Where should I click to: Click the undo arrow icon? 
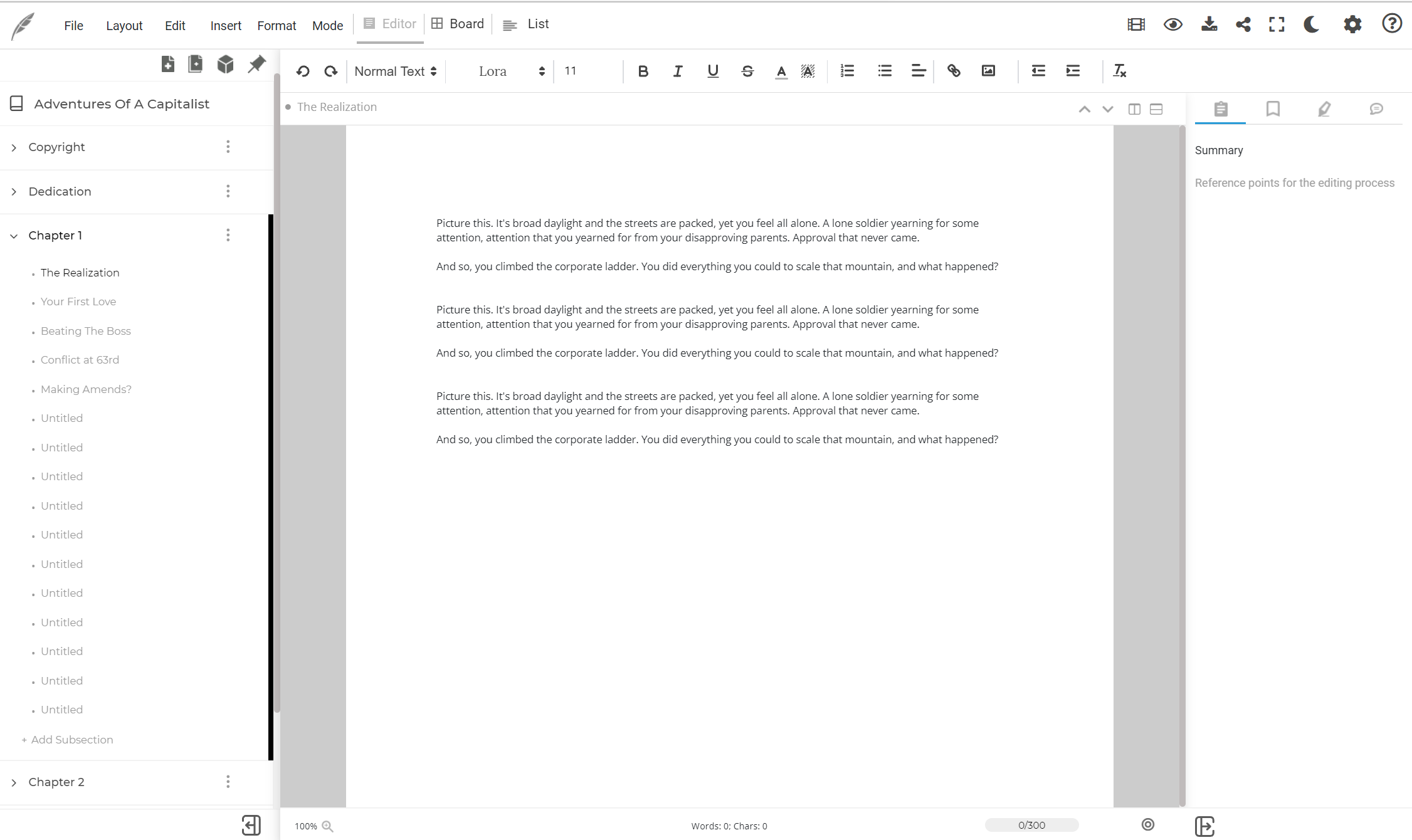click(x=303, y=71)
